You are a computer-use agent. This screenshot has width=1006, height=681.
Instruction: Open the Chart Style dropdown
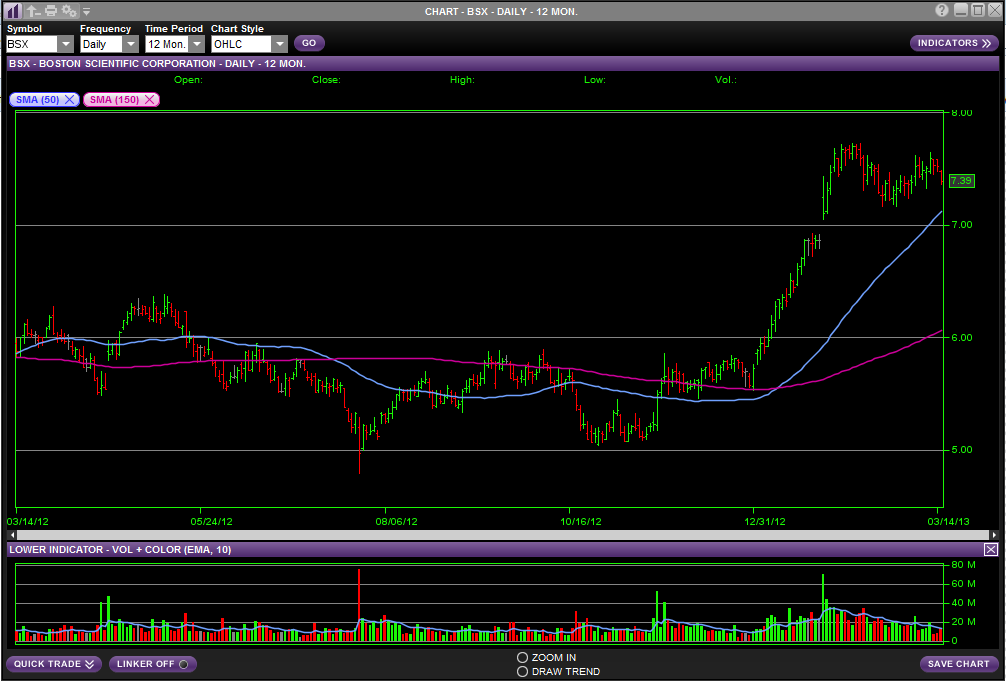click(278, 44)
